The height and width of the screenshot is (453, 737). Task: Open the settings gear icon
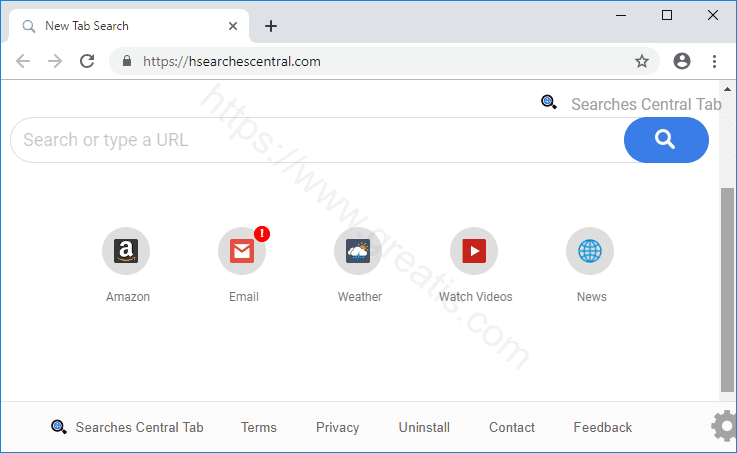(724, 426)
